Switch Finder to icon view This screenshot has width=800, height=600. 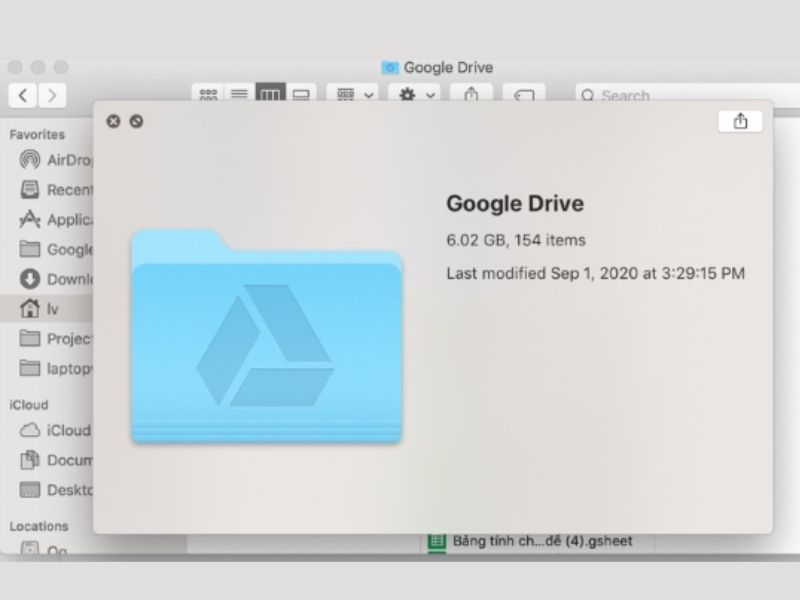pyautogui.click(x=208, y=93)
